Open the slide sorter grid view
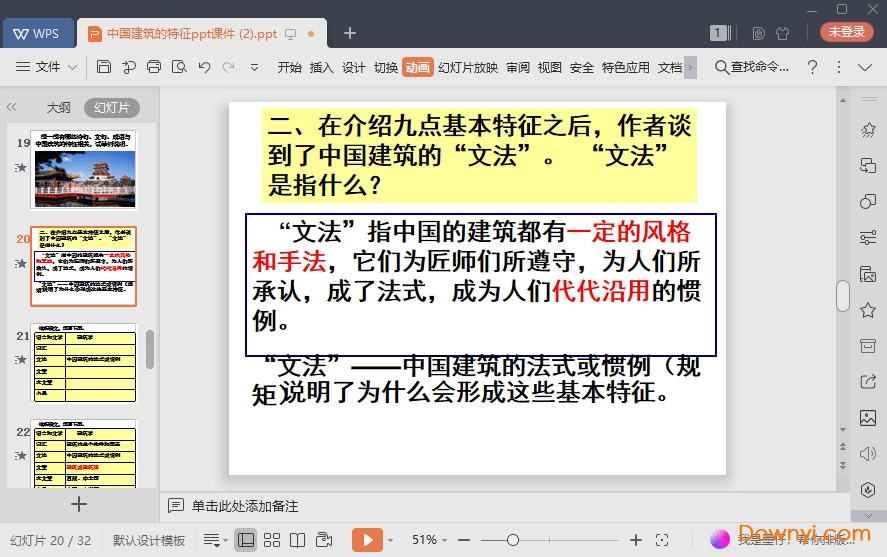 272,540
